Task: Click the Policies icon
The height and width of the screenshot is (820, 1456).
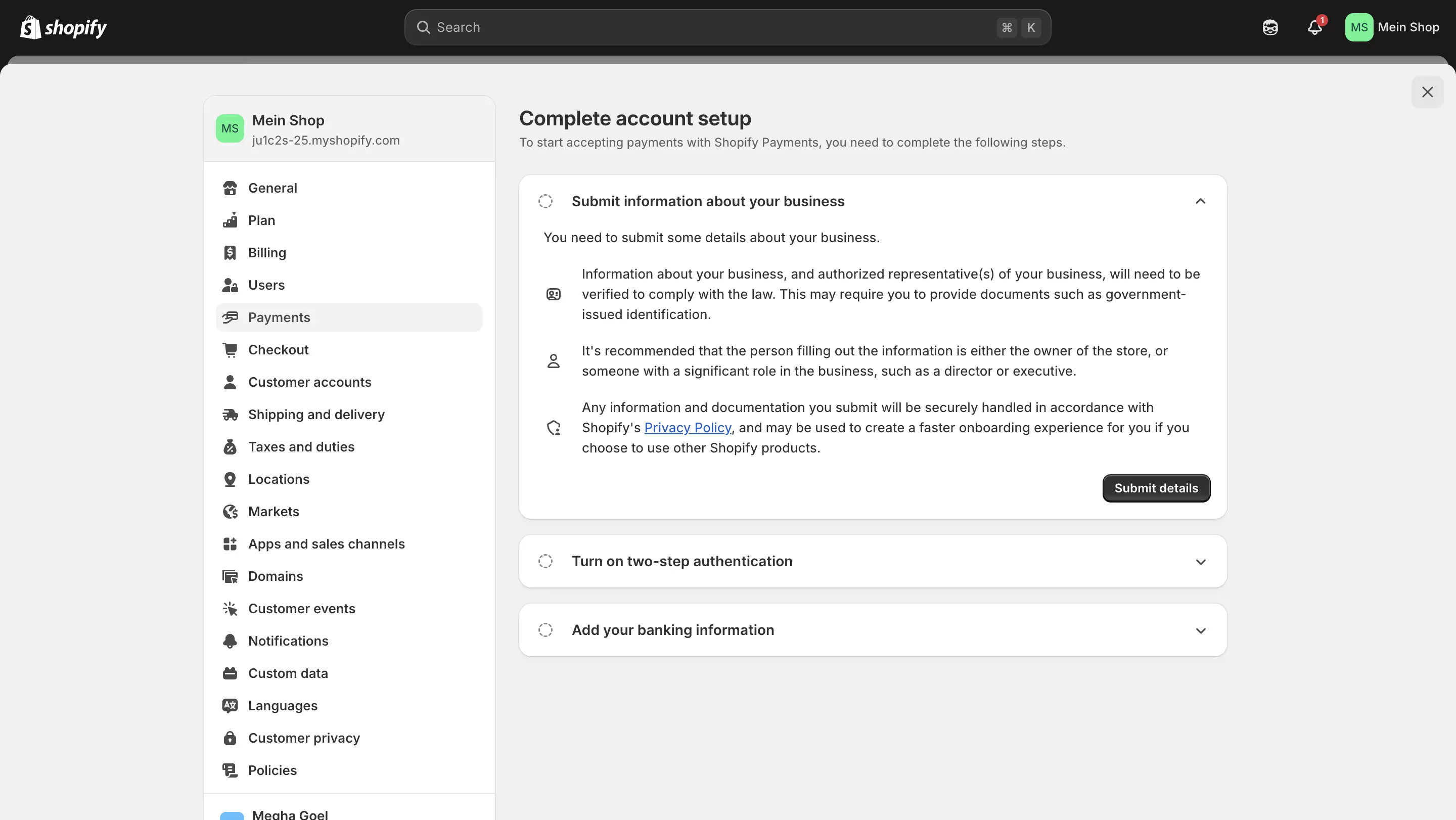Action: [230, 770]
